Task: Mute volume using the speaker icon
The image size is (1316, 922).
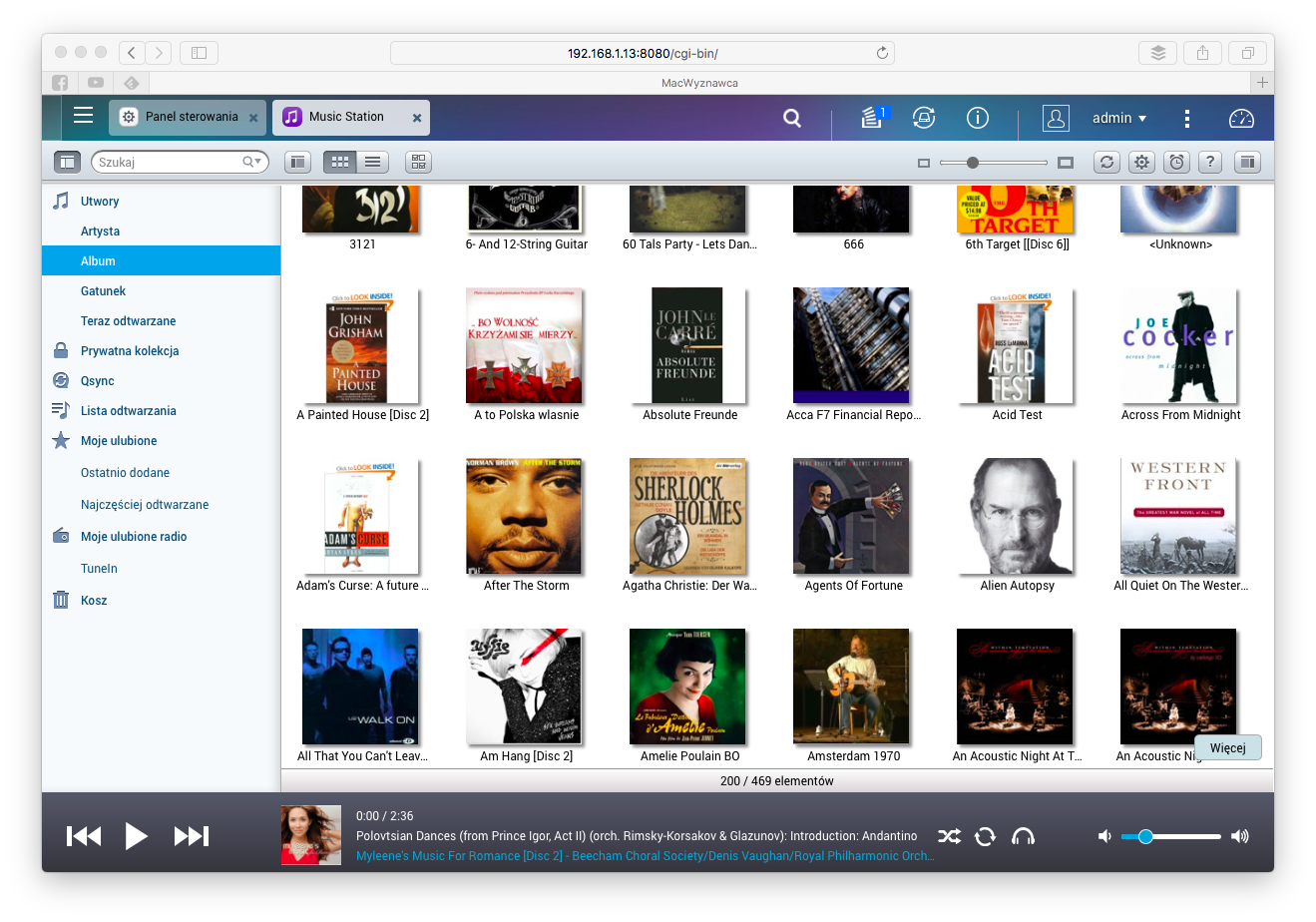Action: 1104,836
